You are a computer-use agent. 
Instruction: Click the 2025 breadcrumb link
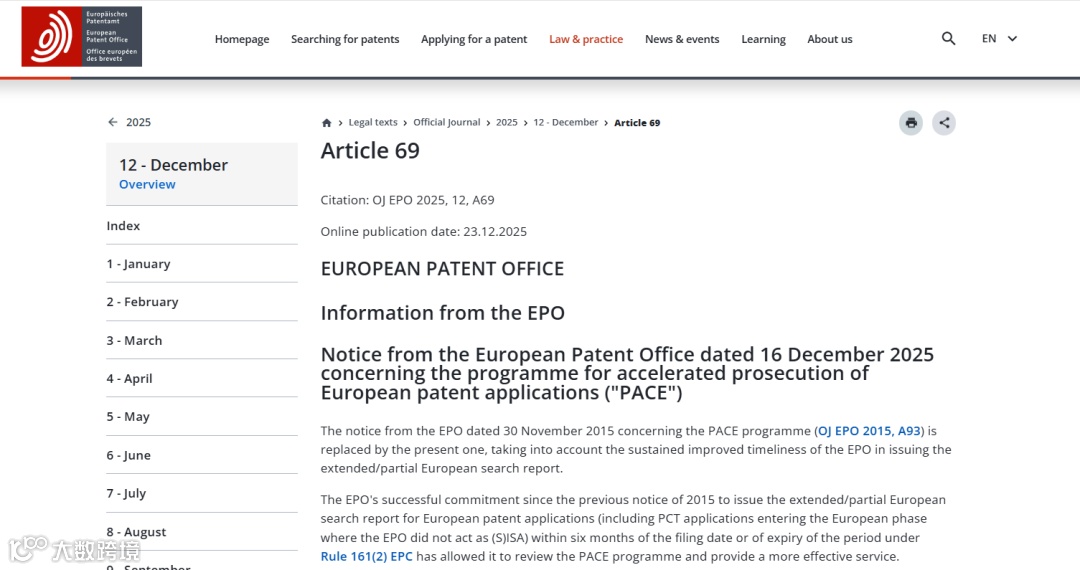[x=506, y=123]
